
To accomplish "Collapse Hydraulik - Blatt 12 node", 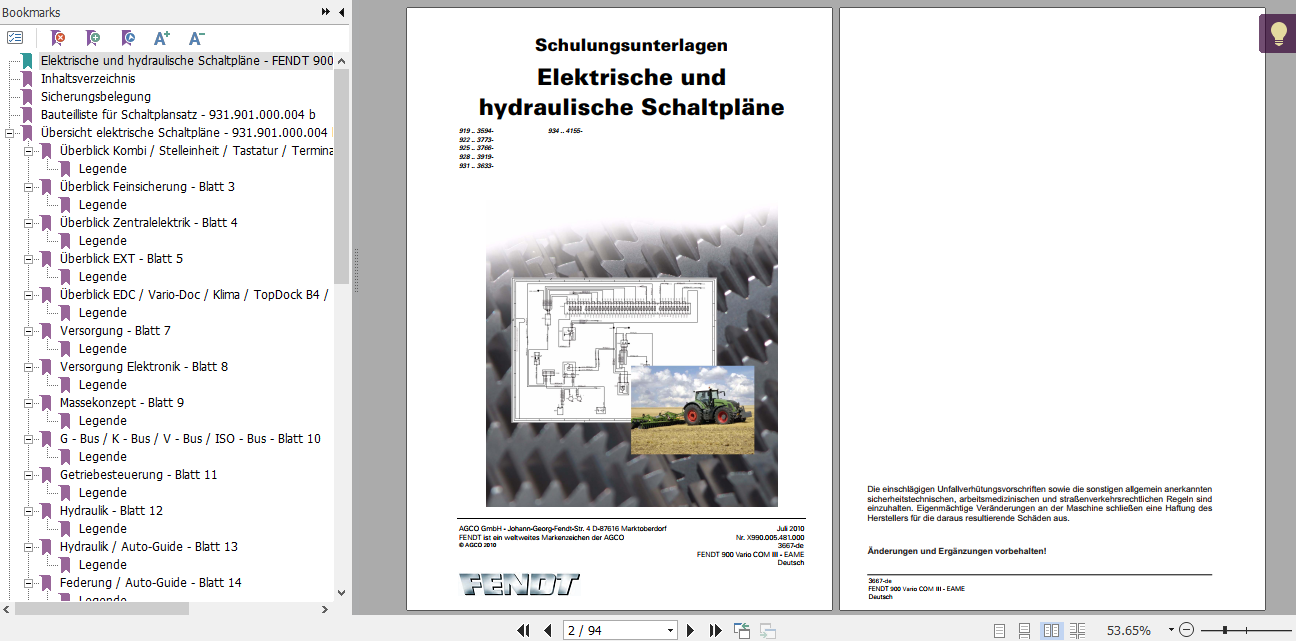I will (29, 511).
